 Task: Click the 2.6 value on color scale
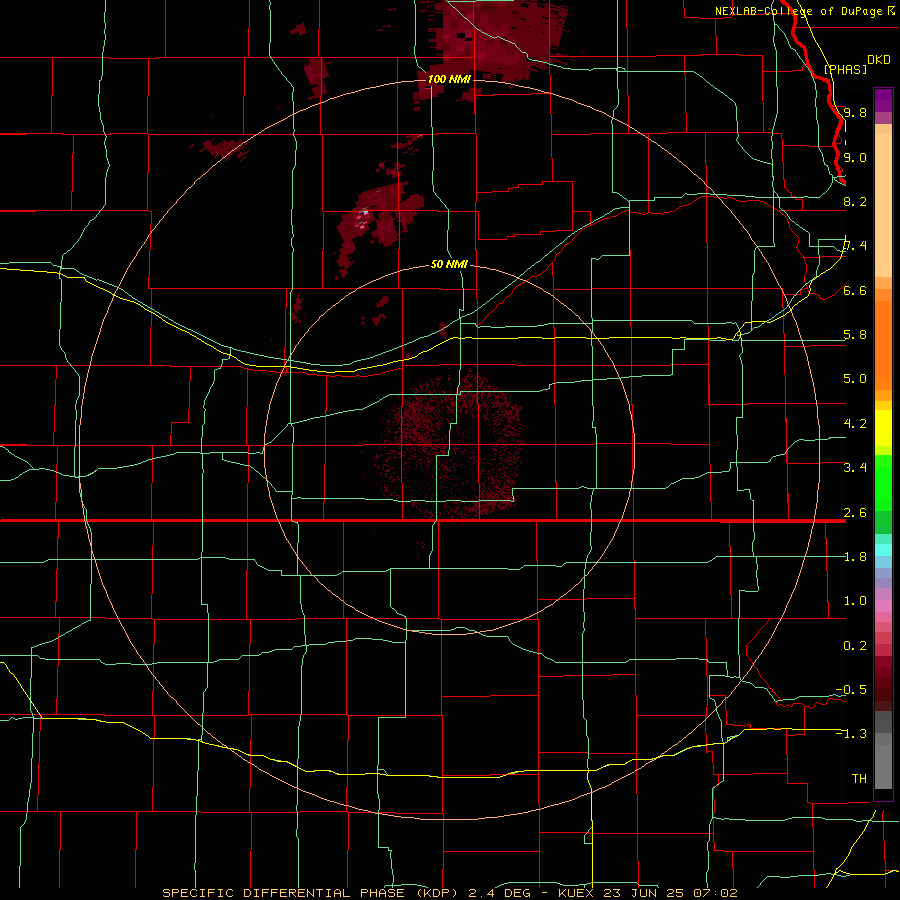click(855, 512)
